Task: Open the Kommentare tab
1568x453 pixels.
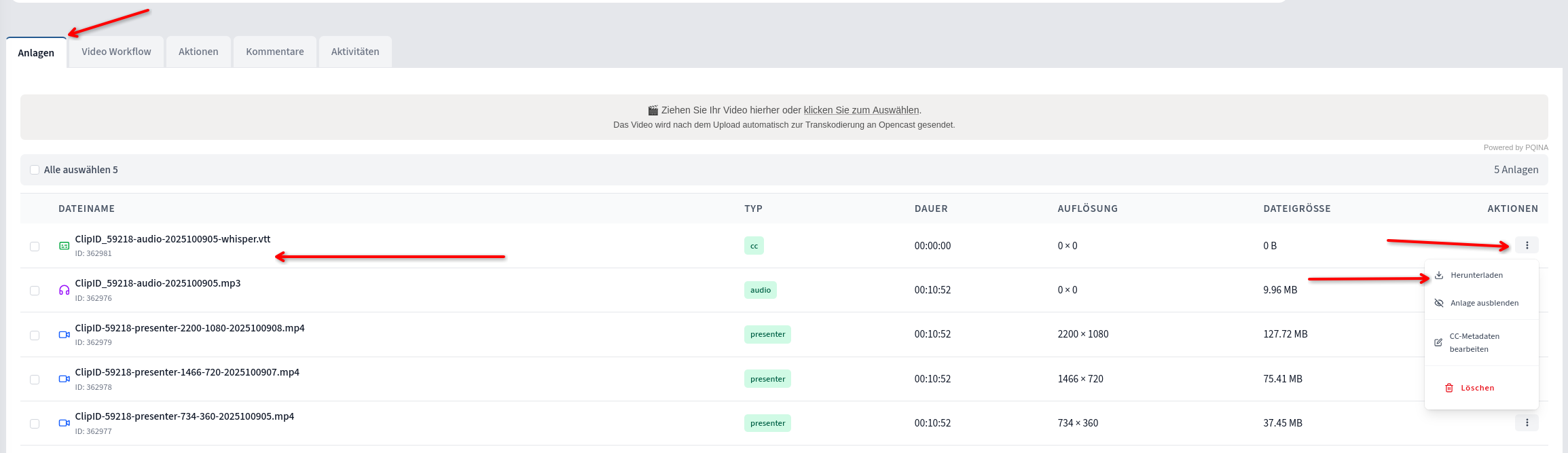Action: click(x=274, y=52)
